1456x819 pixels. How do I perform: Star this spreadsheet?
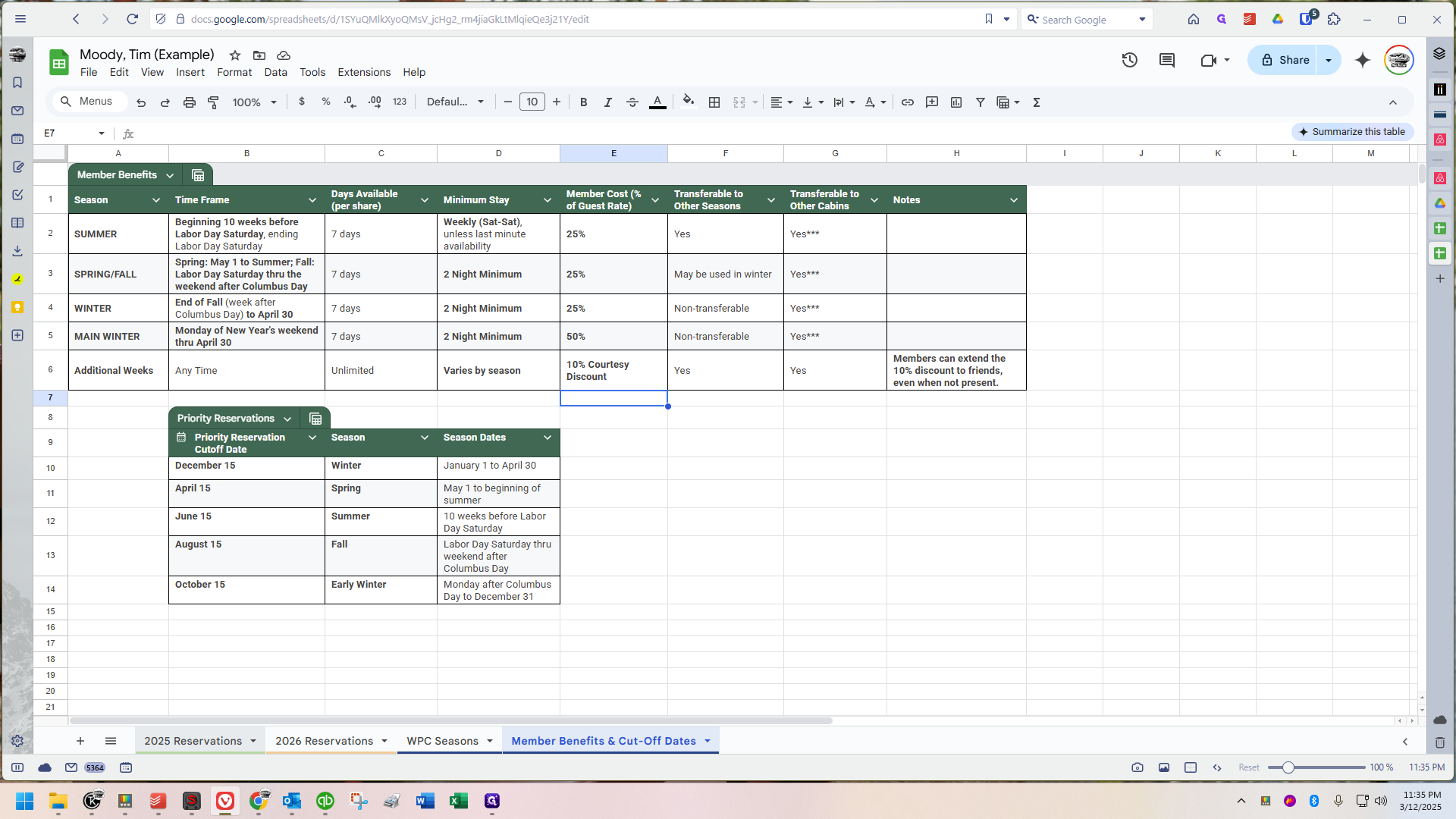click(235, 55)
